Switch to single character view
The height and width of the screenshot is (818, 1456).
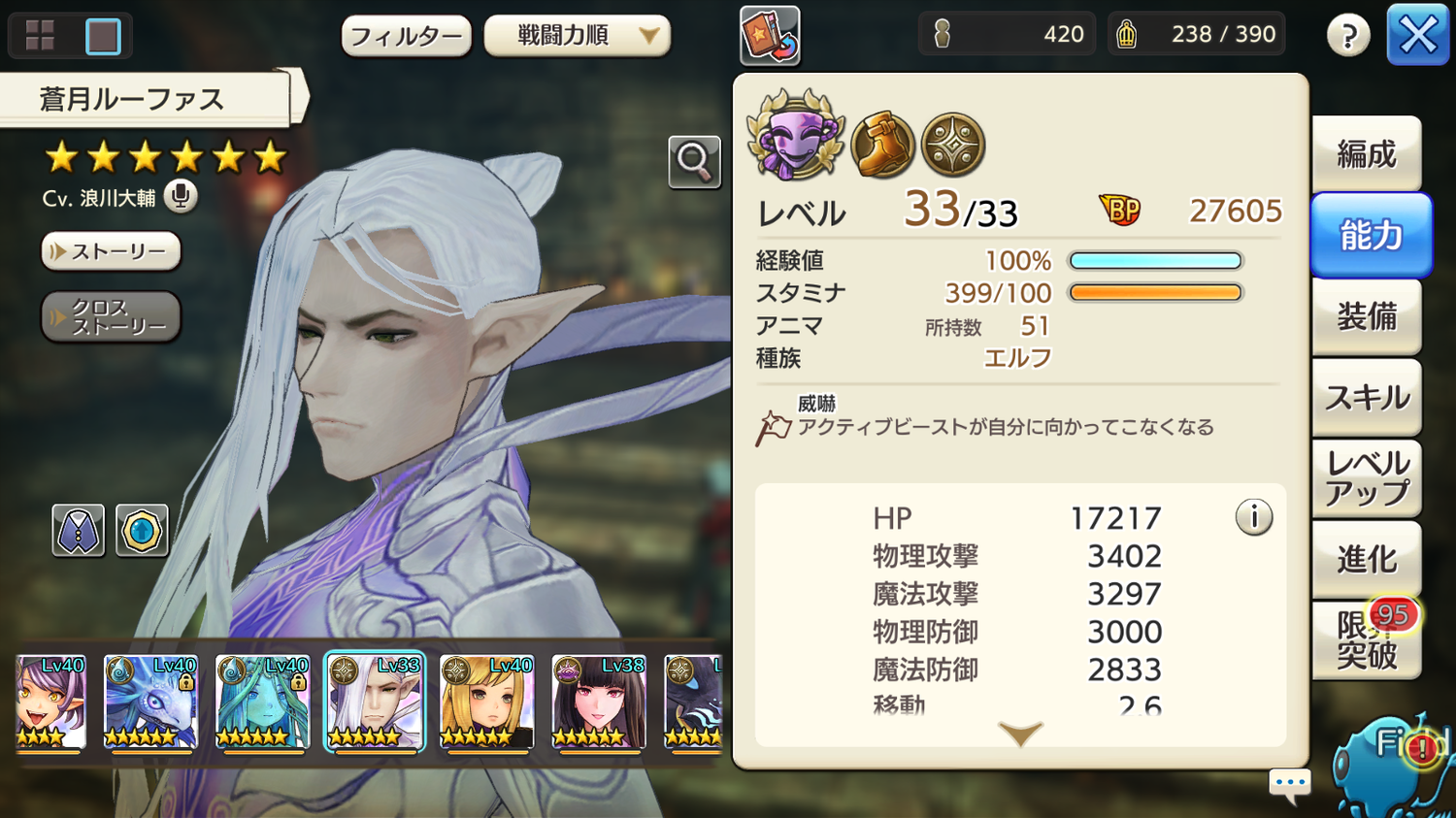[103, 36]
